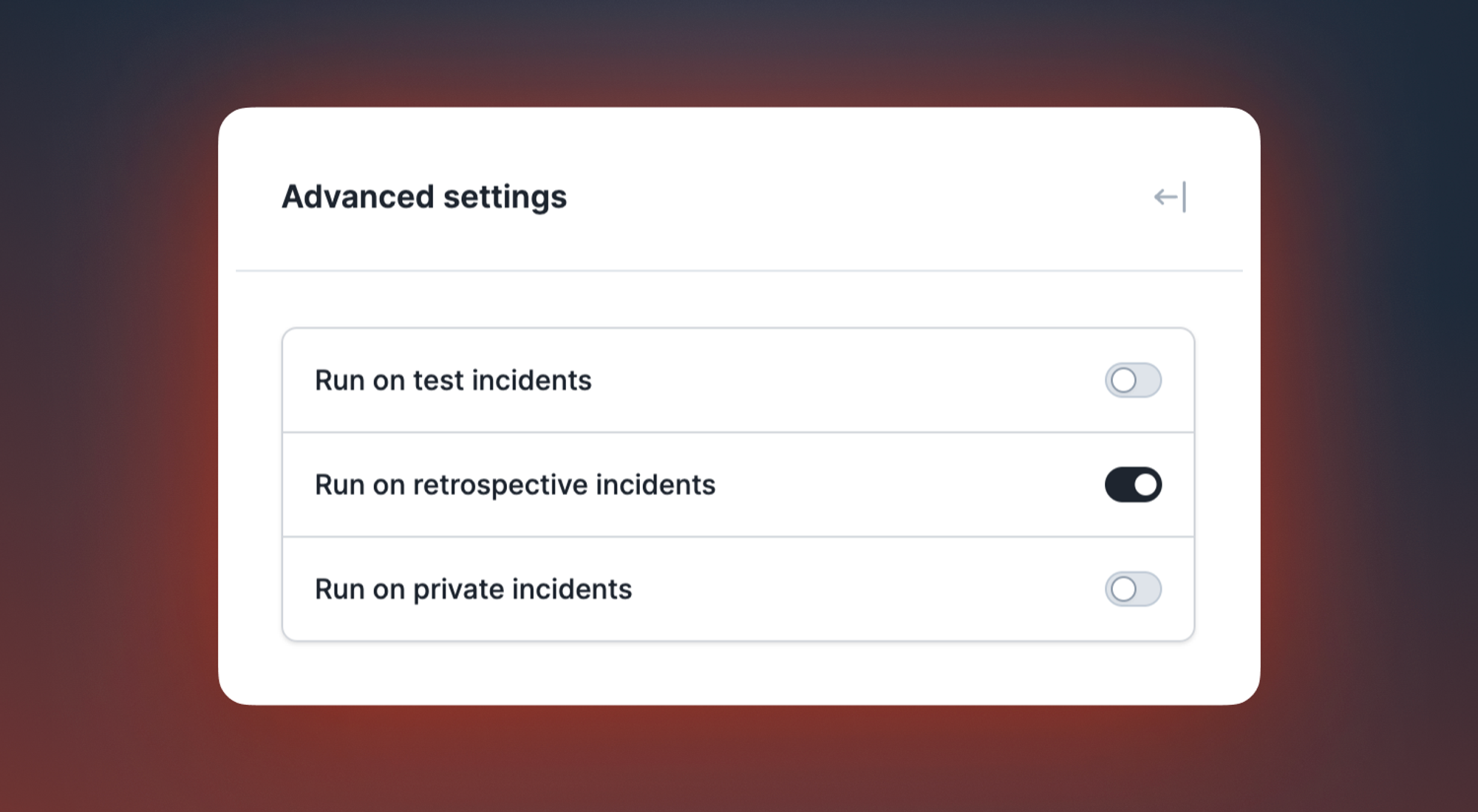This screenshot has height=812, width=1478.
Task: Click the word "Advanced" in the title
Action: coord(358,197)
